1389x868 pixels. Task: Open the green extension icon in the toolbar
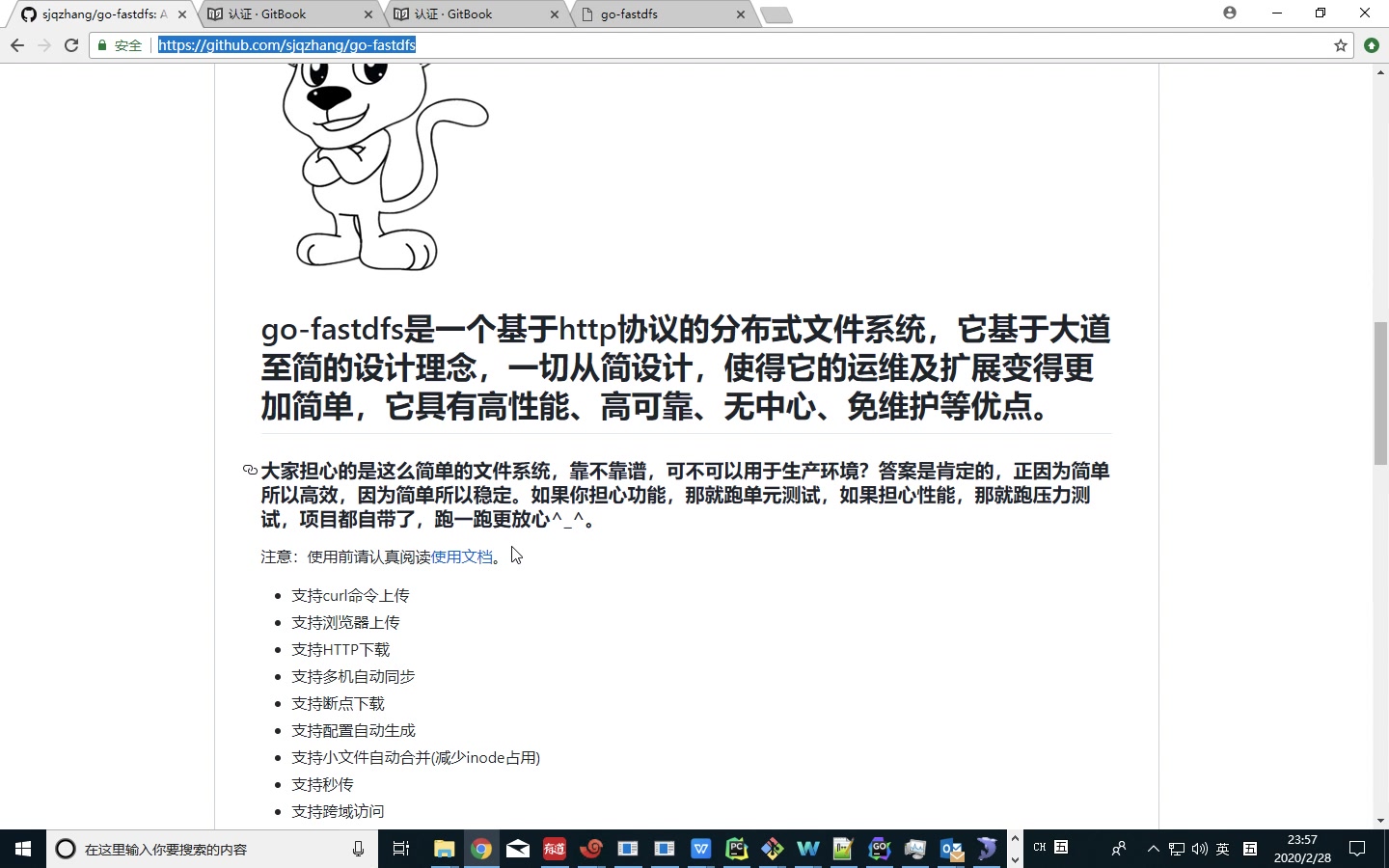tap(1372, 45)
